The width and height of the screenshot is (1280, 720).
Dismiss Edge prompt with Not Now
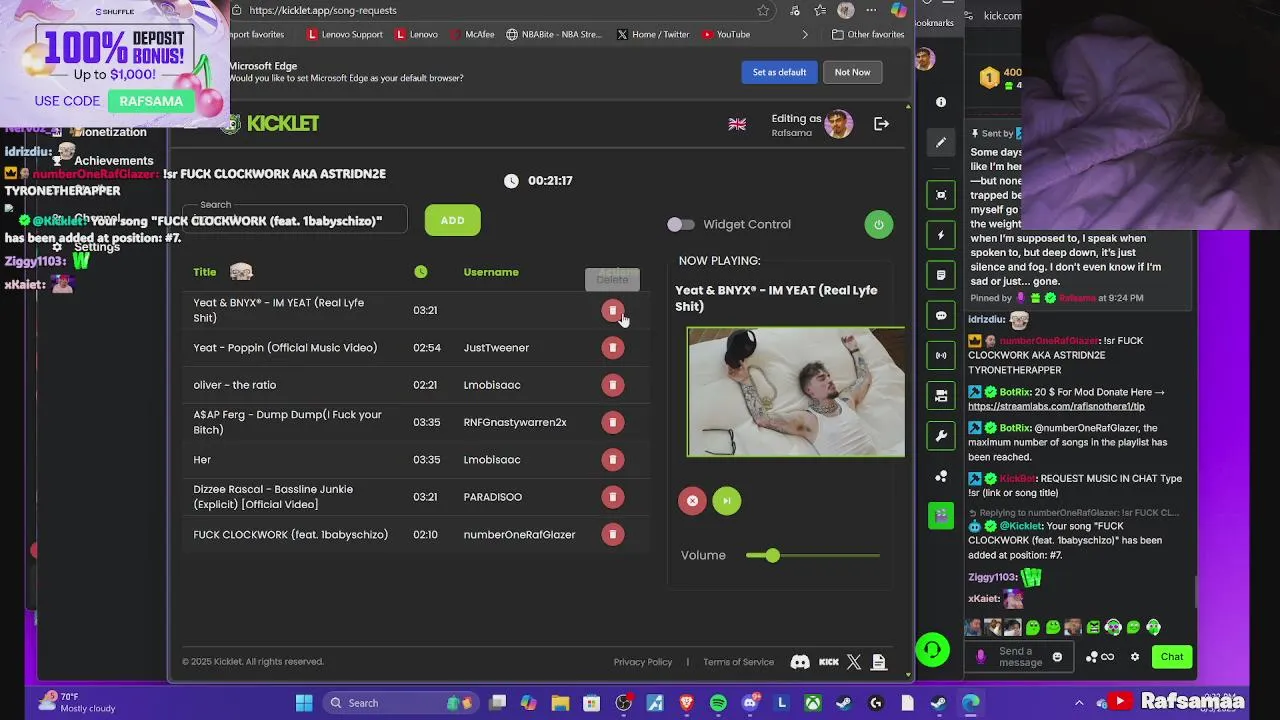[852, 72]
